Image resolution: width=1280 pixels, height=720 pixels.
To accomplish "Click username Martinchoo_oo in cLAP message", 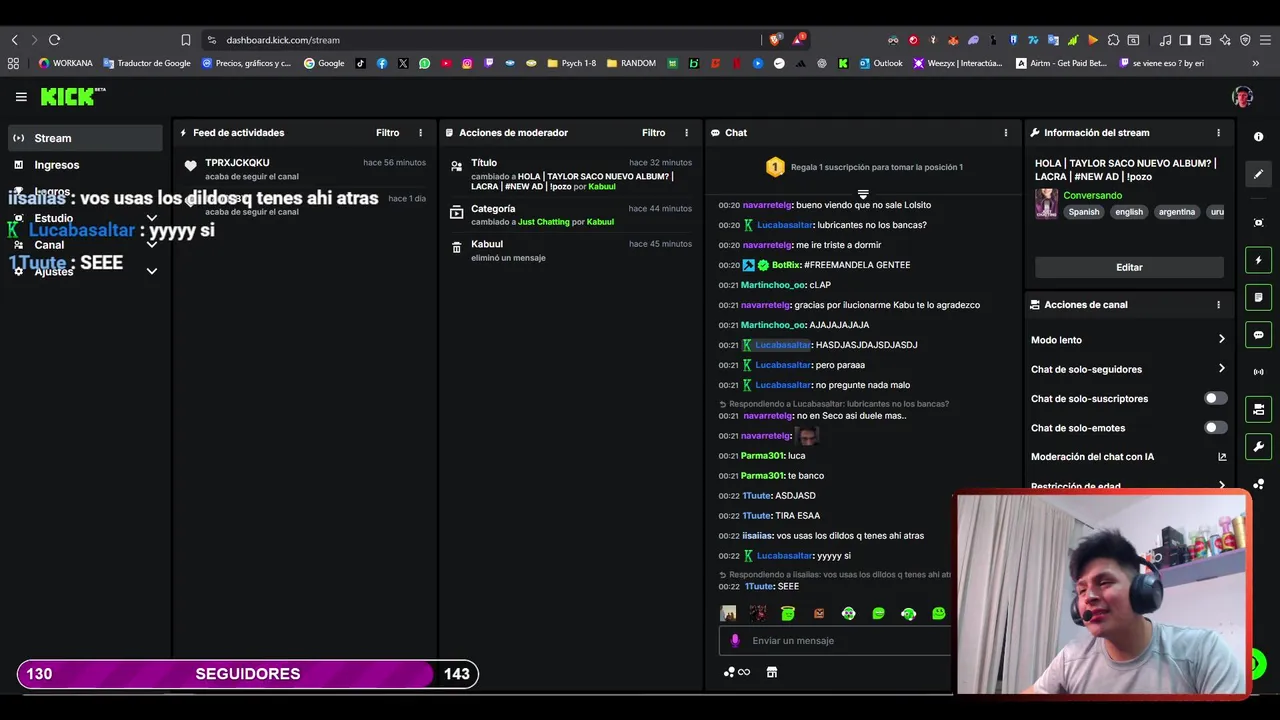I will coord(773,285).
